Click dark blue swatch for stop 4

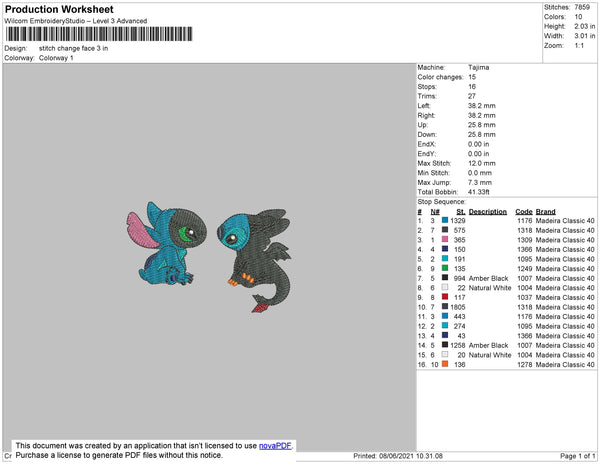445,249
